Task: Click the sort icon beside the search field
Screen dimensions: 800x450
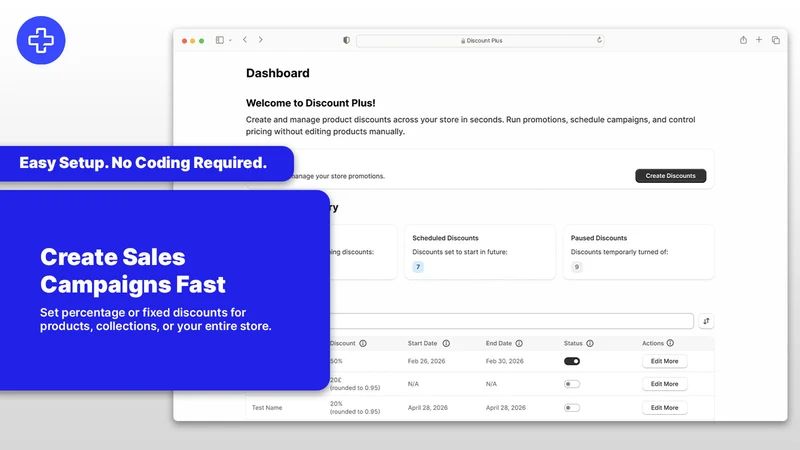Action: click(x=706, y=321)
